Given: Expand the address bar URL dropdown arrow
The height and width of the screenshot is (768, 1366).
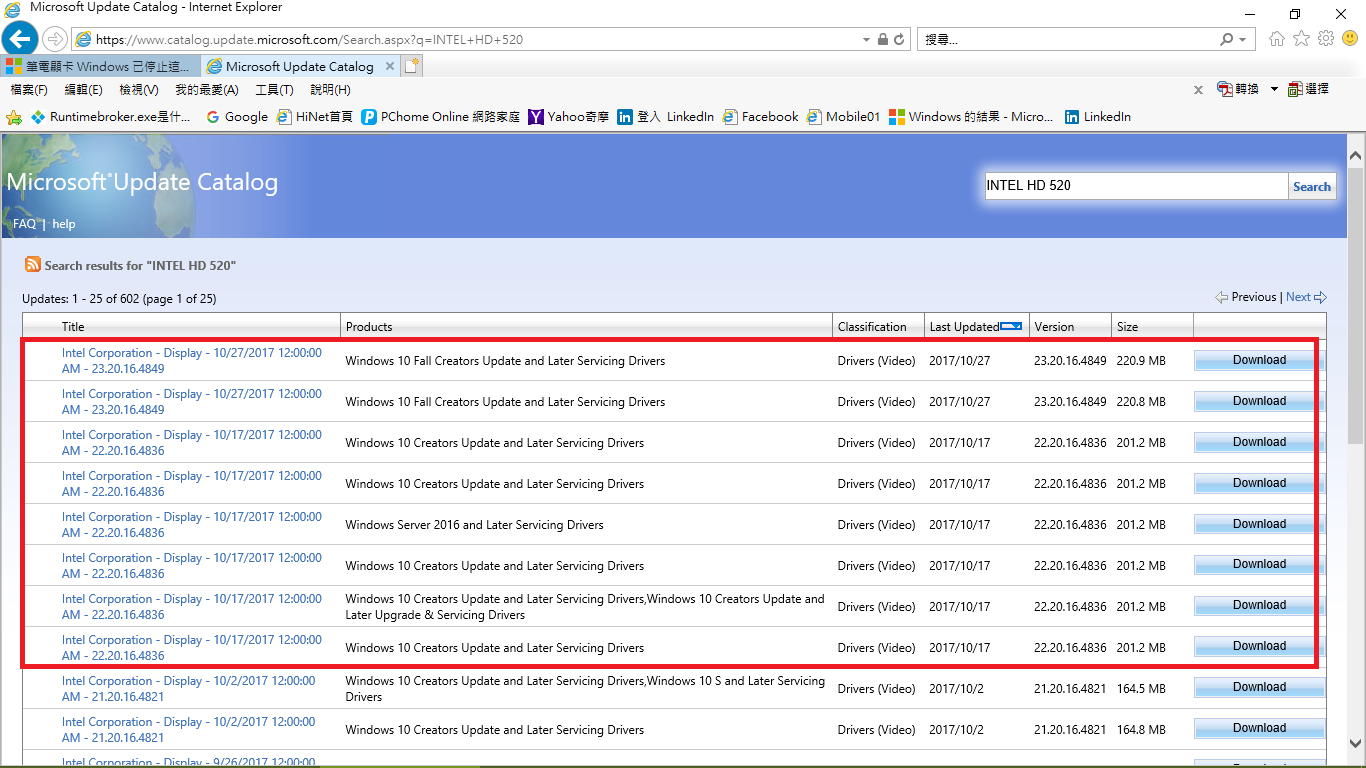Looking at the screenshot, I should (866, 40).
